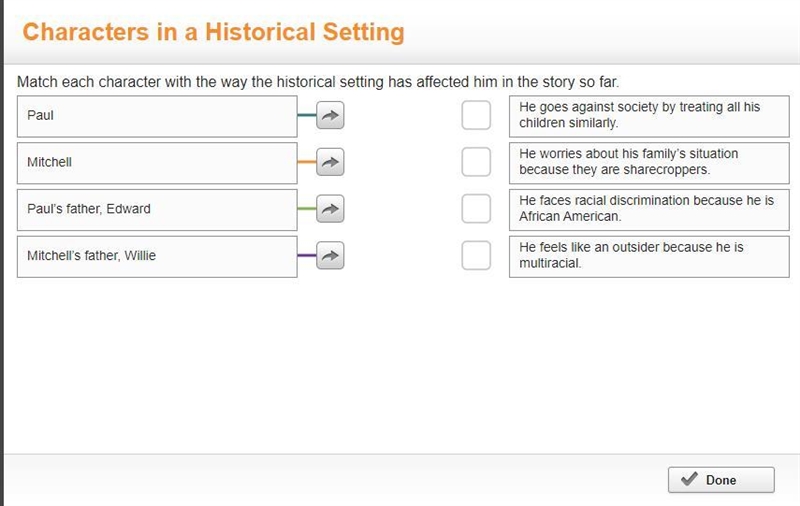Viewport: 800px width, 506px height.
Task: Select the Paul's father, Edward box
Action: click(157, 210)
